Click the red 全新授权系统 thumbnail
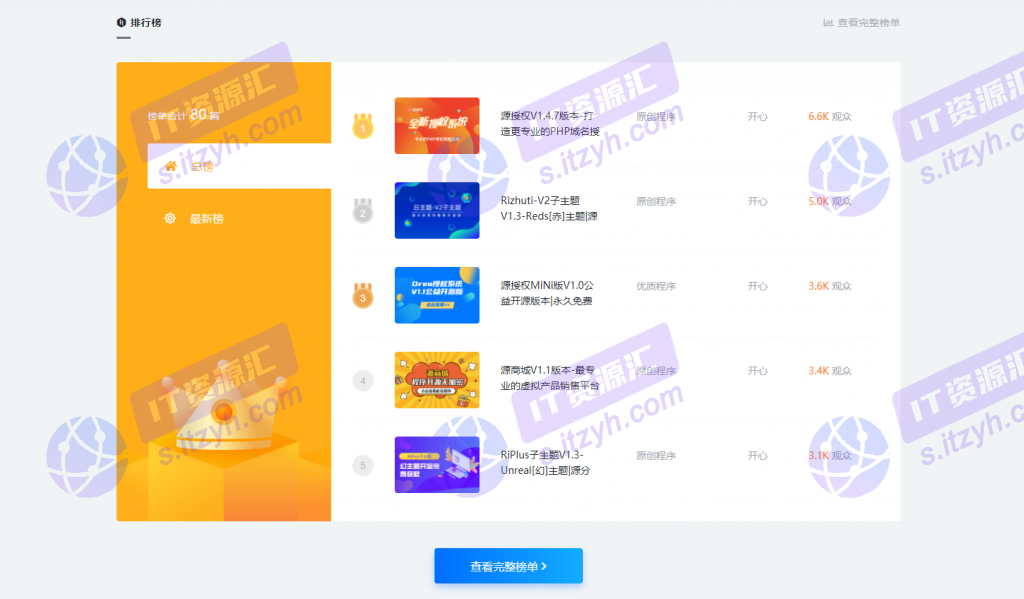 coord(437,125)
